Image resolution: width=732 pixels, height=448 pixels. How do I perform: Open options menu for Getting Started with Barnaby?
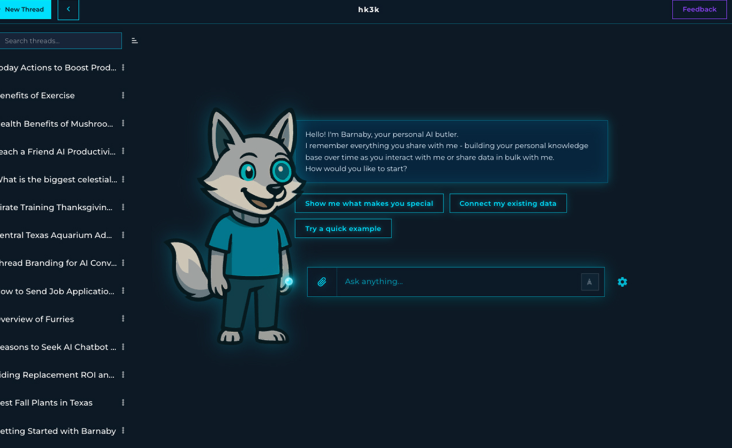tap(123, 431)
